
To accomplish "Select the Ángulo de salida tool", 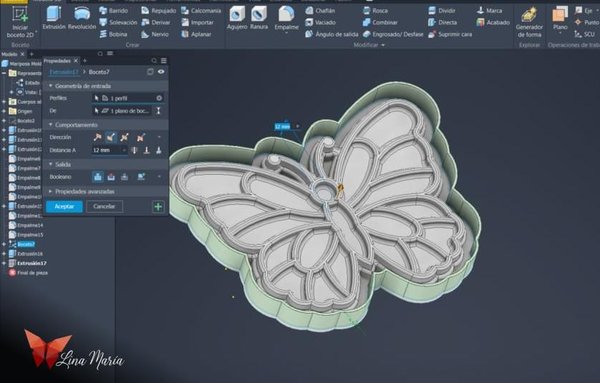I will 331,34.
